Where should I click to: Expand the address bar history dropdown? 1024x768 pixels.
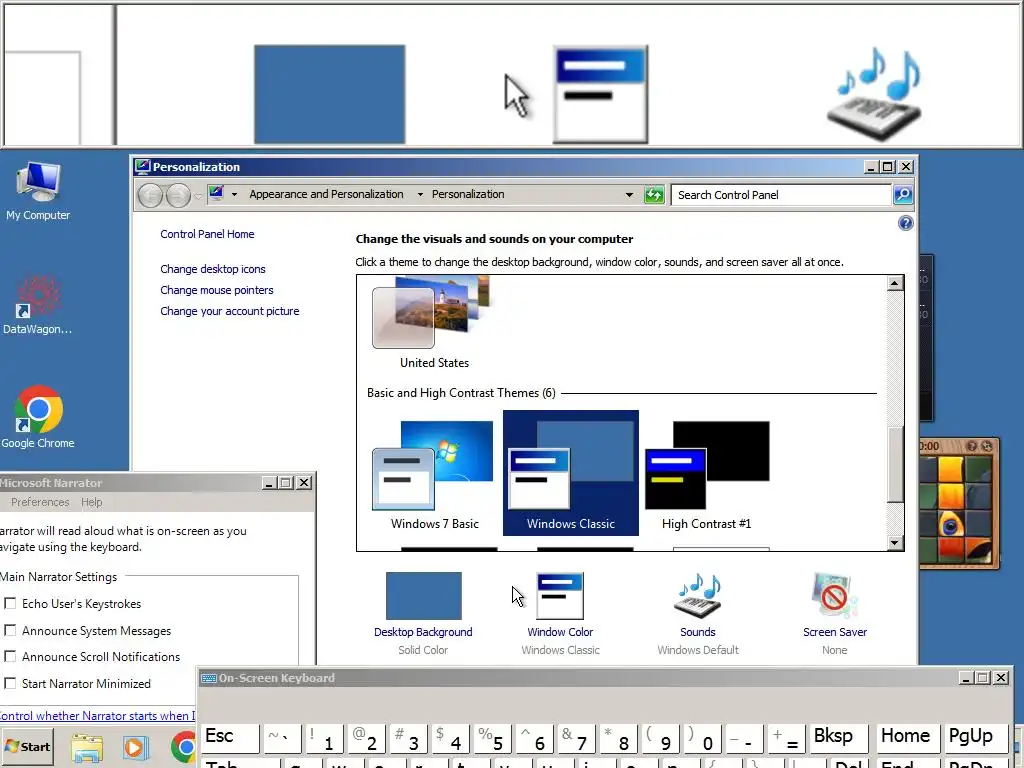[x=629, y=195]
